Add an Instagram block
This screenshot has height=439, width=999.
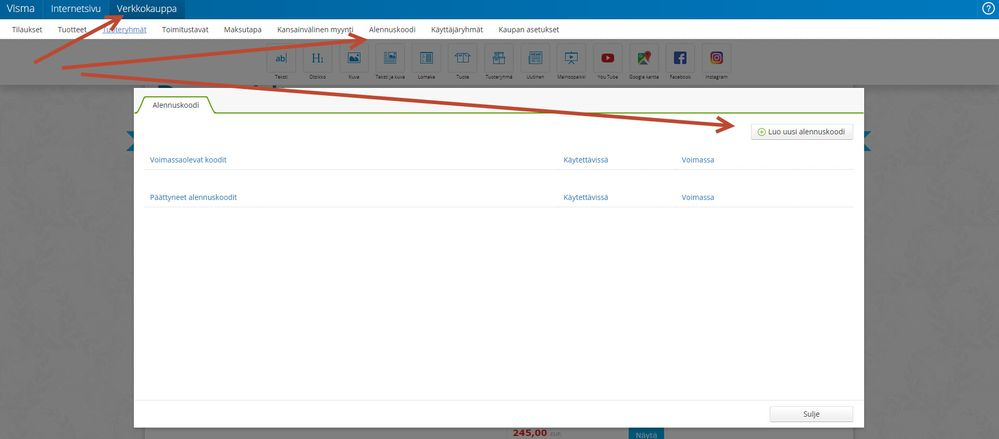[717, 58]
